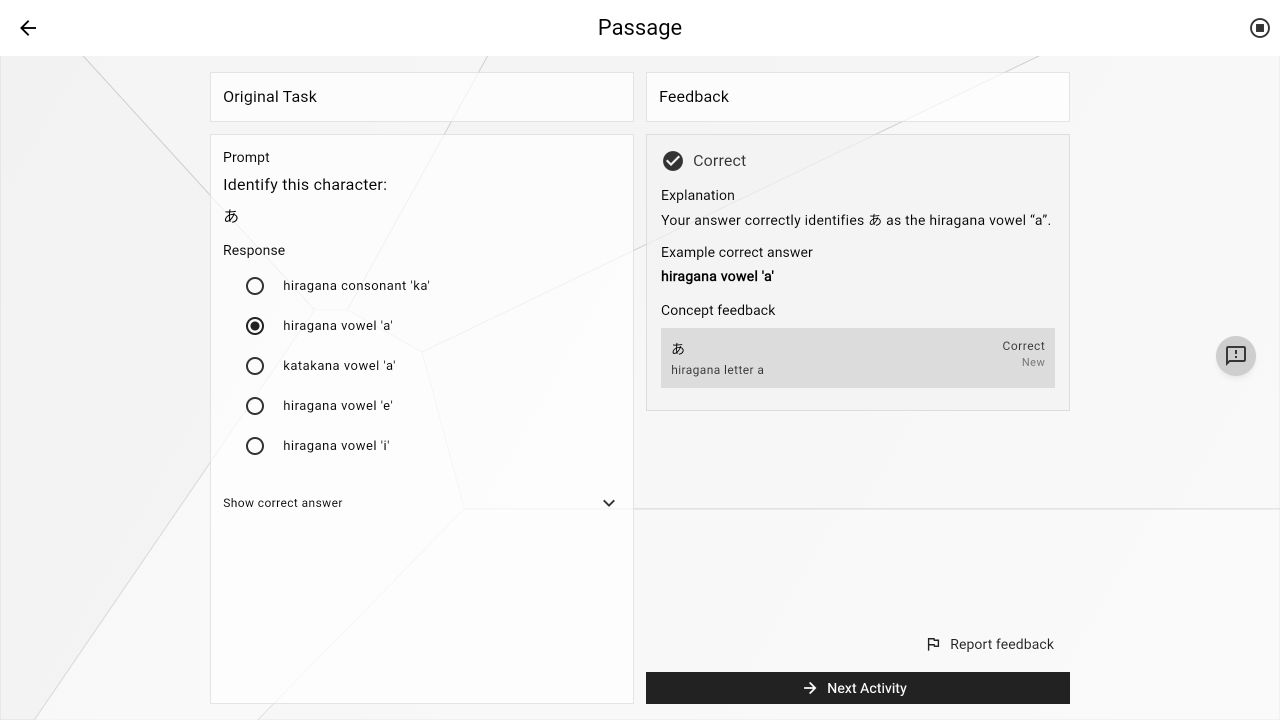Choose radio option hiragana vowel 'e'
The image size is (1280, 720).
255,406
